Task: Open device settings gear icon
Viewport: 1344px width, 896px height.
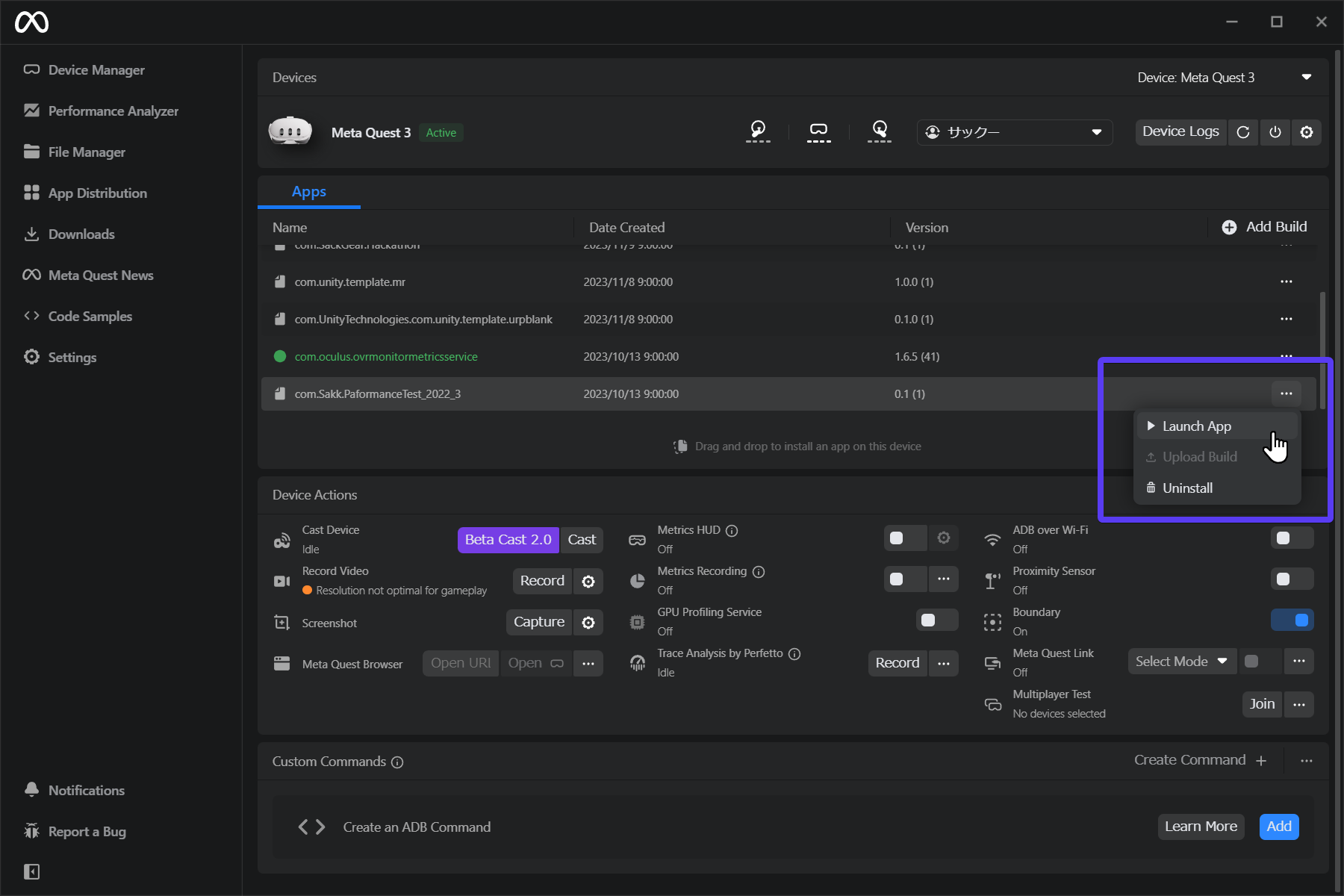Action: pyautogui.click(x=1307, y=132)
